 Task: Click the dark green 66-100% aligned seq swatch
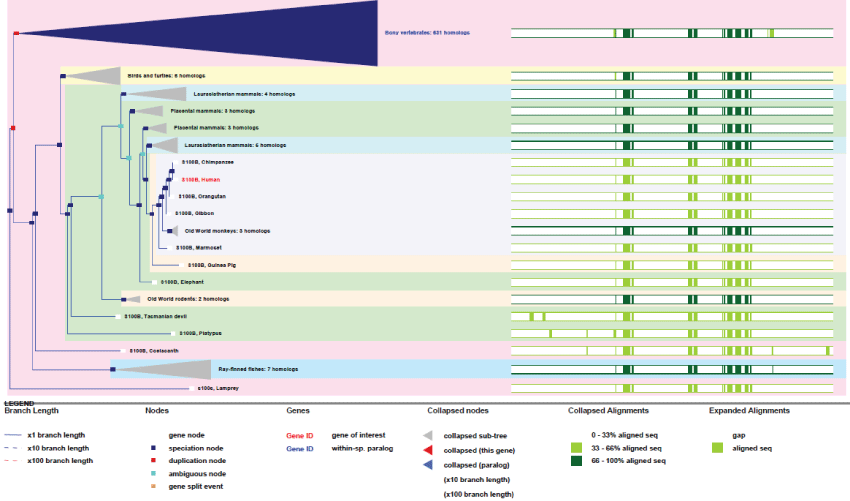point(576,461)
